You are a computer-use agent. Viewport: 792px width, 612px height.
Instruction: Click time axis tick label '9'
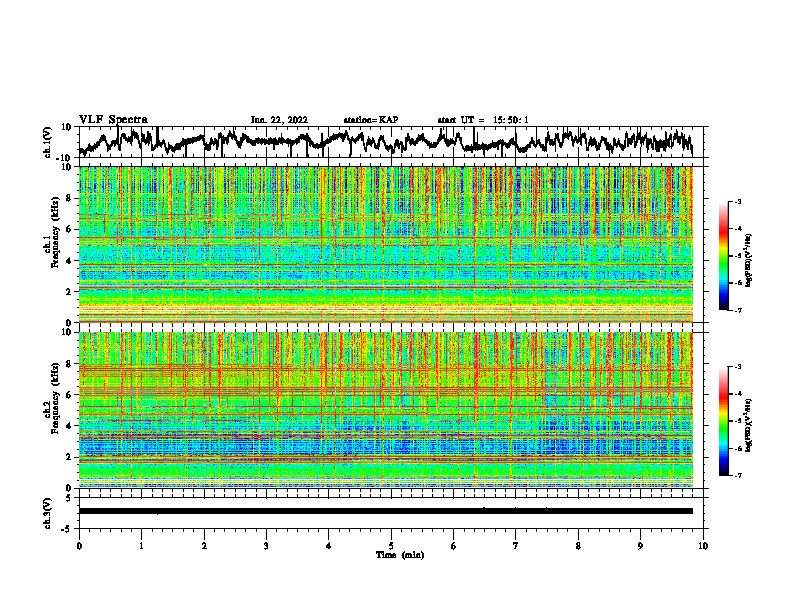(x=640, y=546)
